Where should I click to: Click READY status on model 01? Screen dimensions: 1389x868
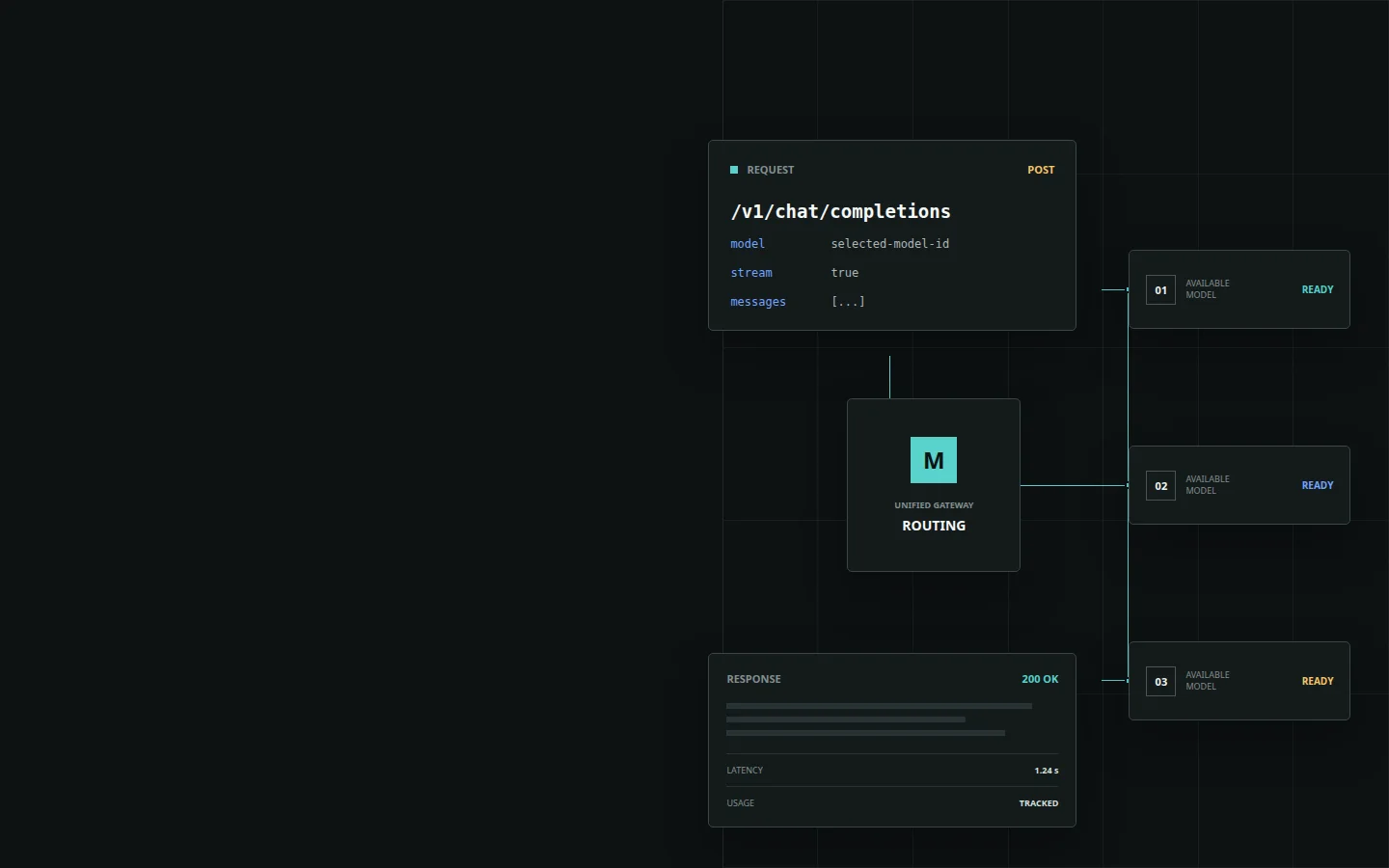click(x=1318, y=289)
